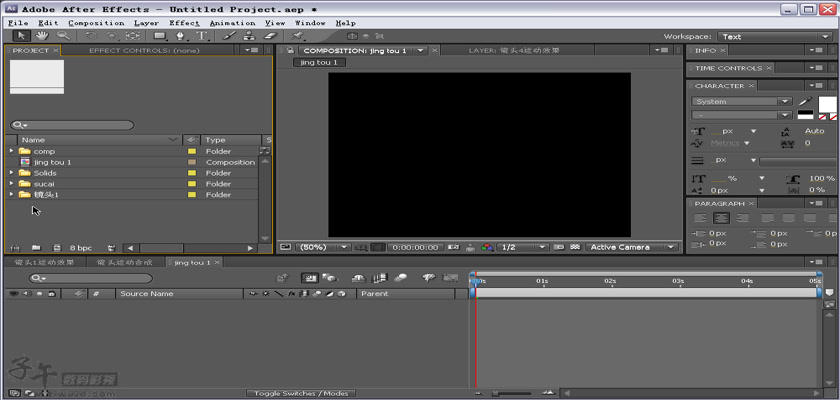The height and width of the screenshot is (400, 840).
Task: Select the Hand tool
Action: coord(42,36)
